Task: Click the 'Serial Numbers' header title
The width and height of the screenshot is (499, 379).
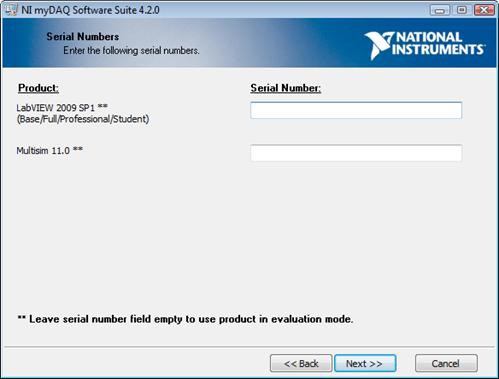Action: pos(83,37)
